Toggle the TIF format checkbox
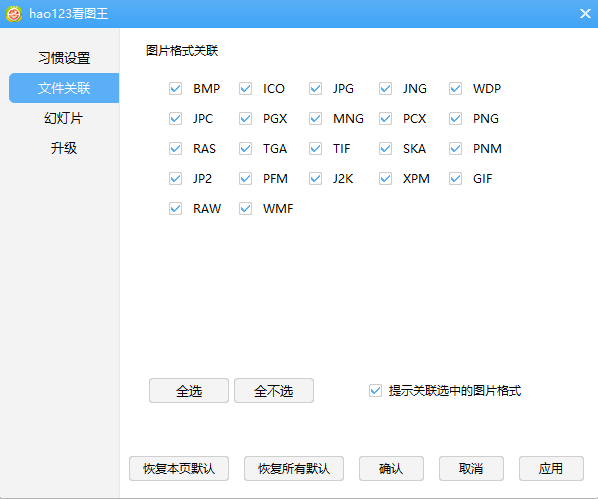 tap(315, 148)
